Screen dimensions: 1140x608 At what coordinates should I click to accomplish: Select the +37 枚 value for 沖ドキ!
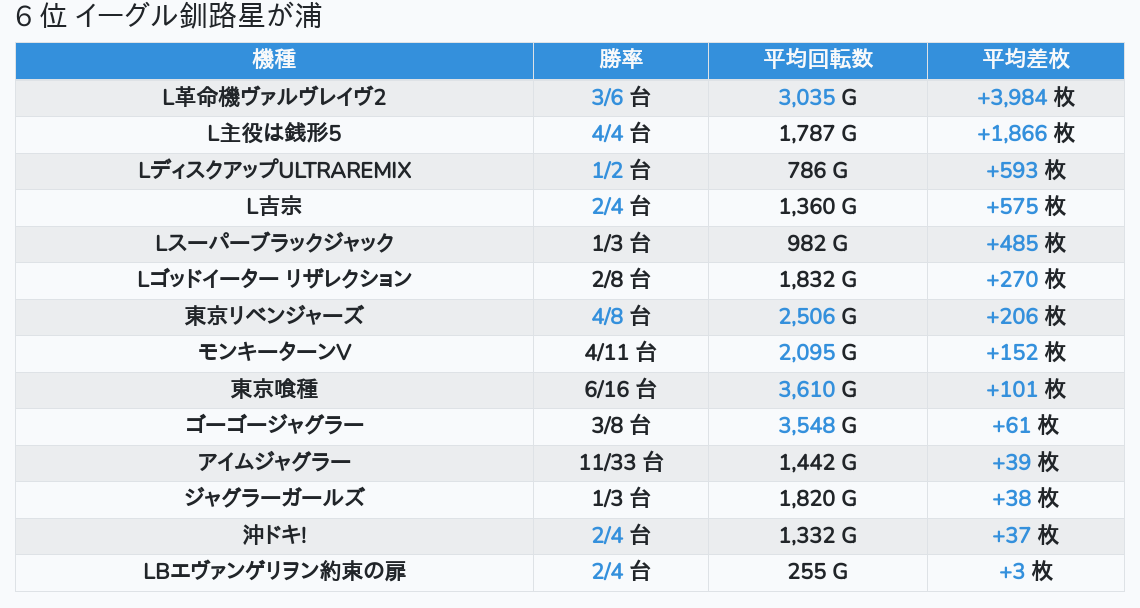[x=1025, y=535]
